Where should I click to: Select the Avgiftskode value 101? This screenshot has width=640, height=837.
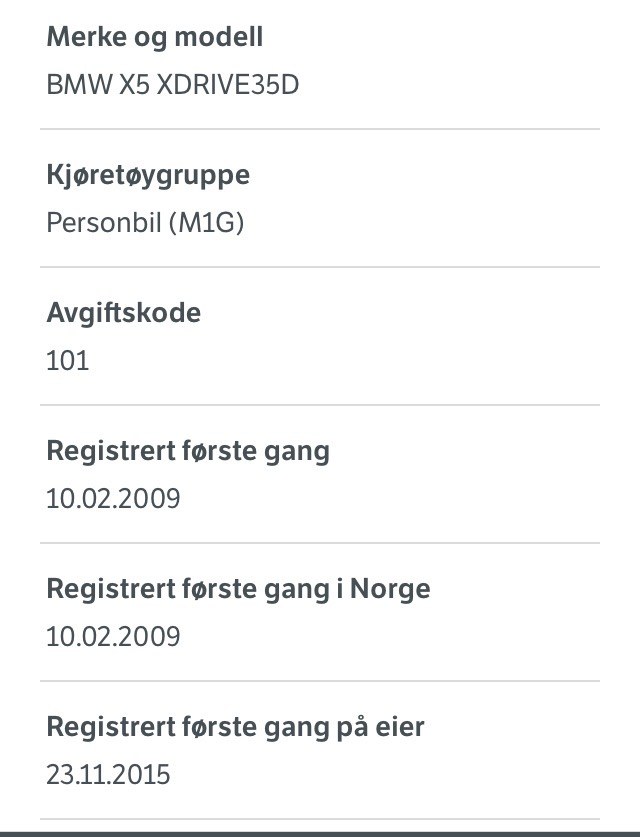pos(68,360)
